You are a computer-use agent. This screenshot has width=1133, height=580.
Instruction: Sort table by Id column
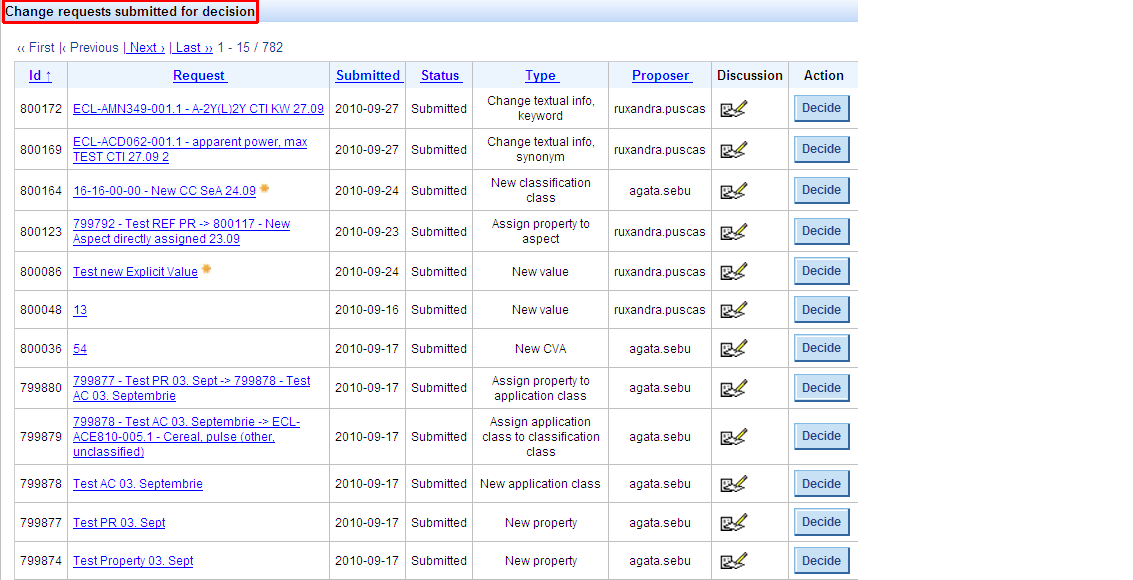pyautogui.click(x=40, y=76)
